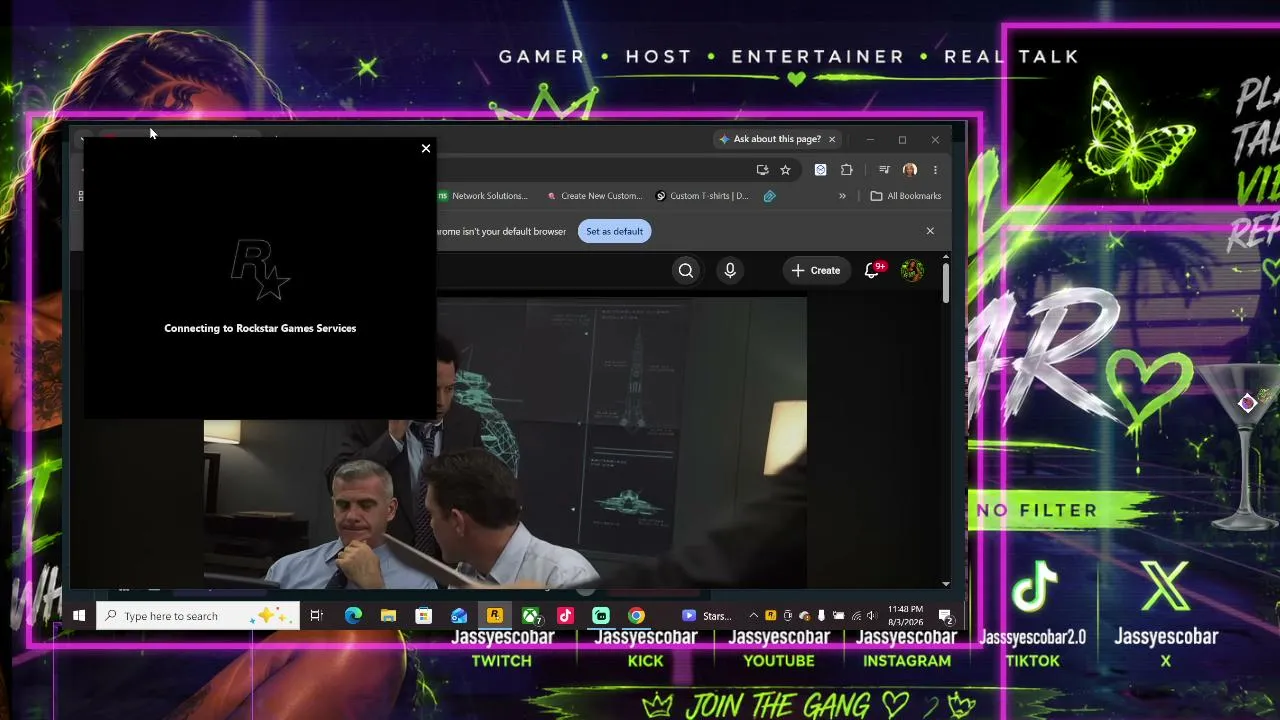Screen dimensions: 1280x720
Task: Open the Create New Custom bookmark
Action: click(x=594, y=196)
